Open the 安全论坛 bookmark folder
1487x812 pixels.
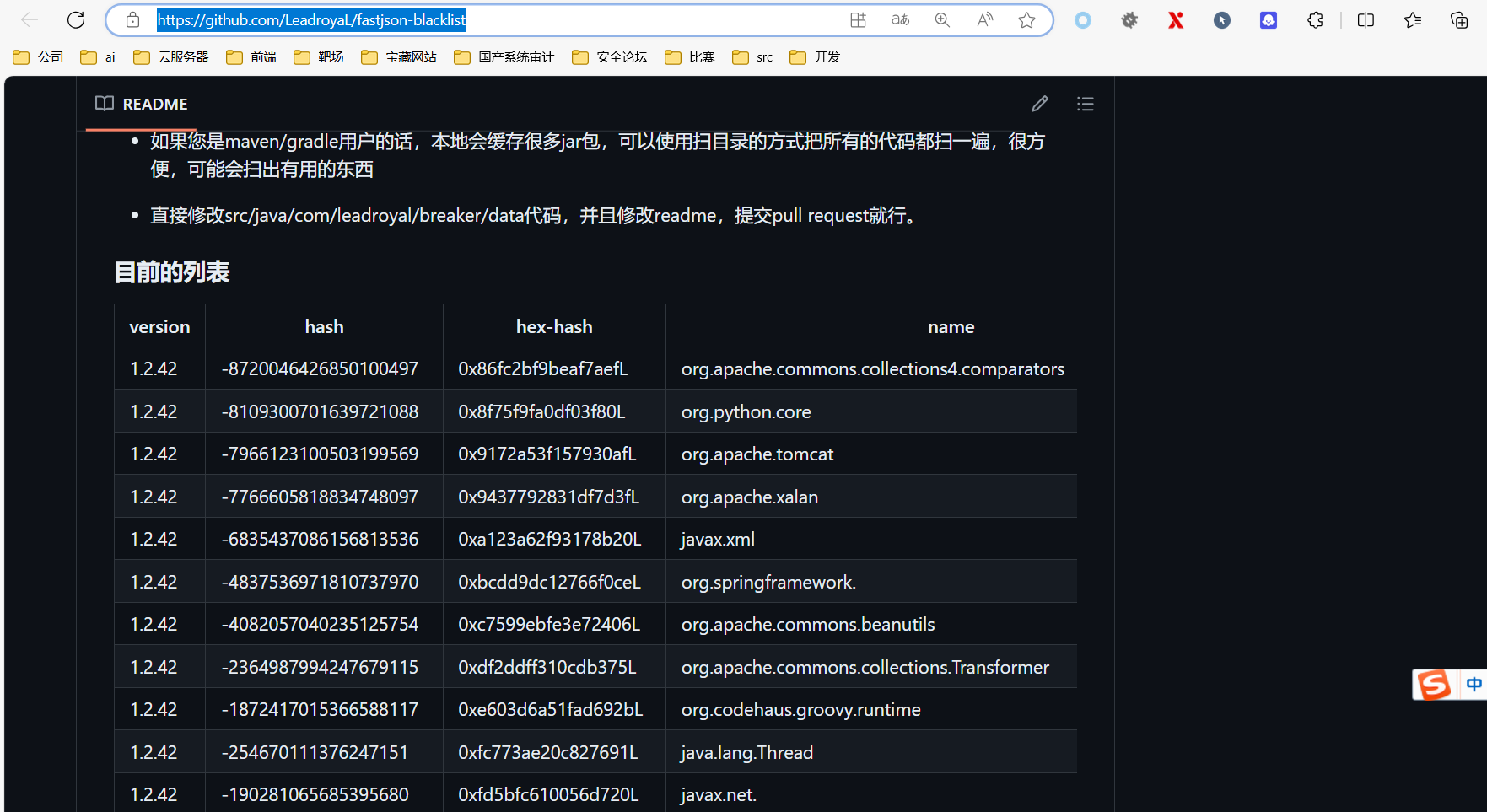point(610,57)
